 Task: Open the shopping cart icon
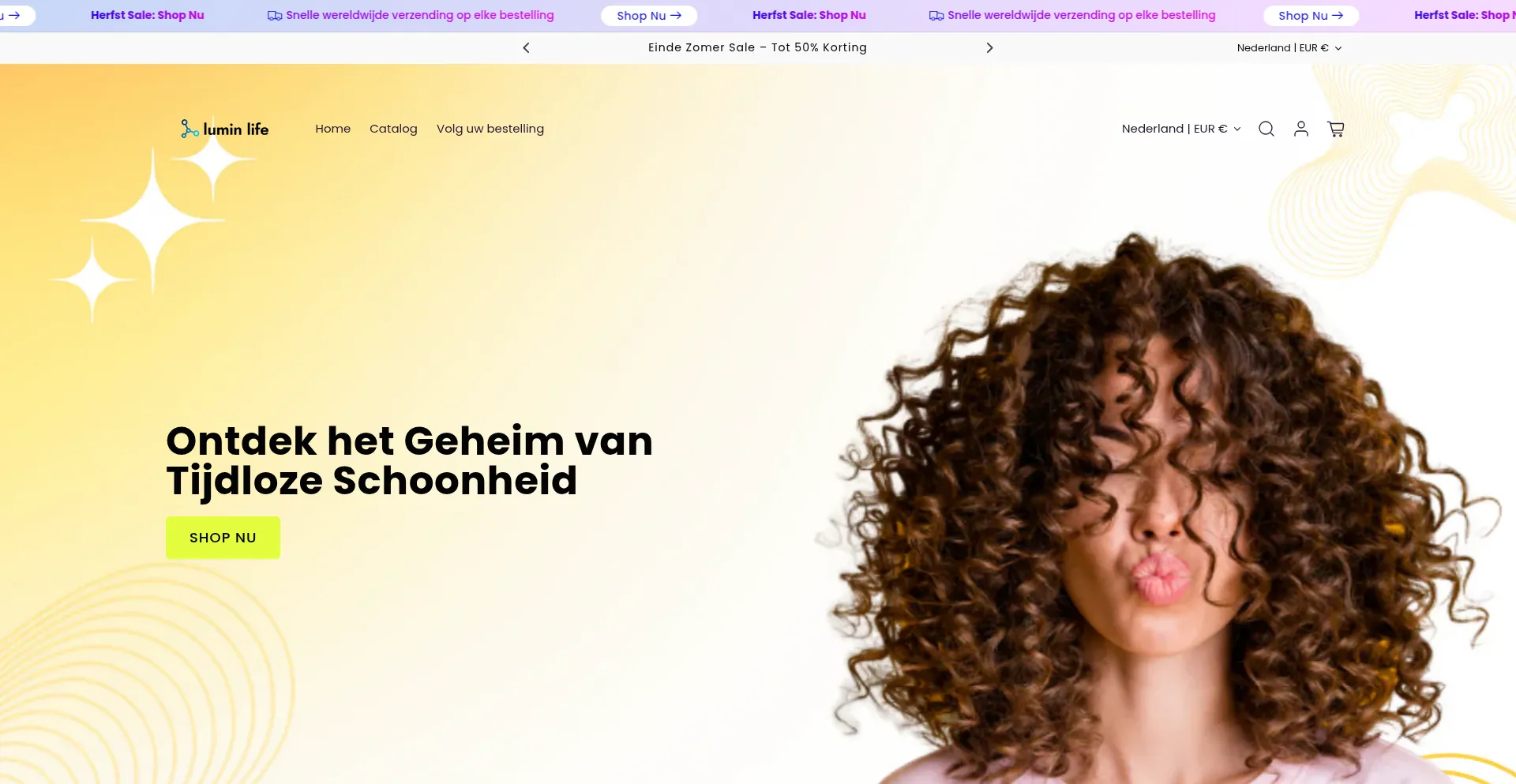pyautogui.click(x=1336, y=129)
